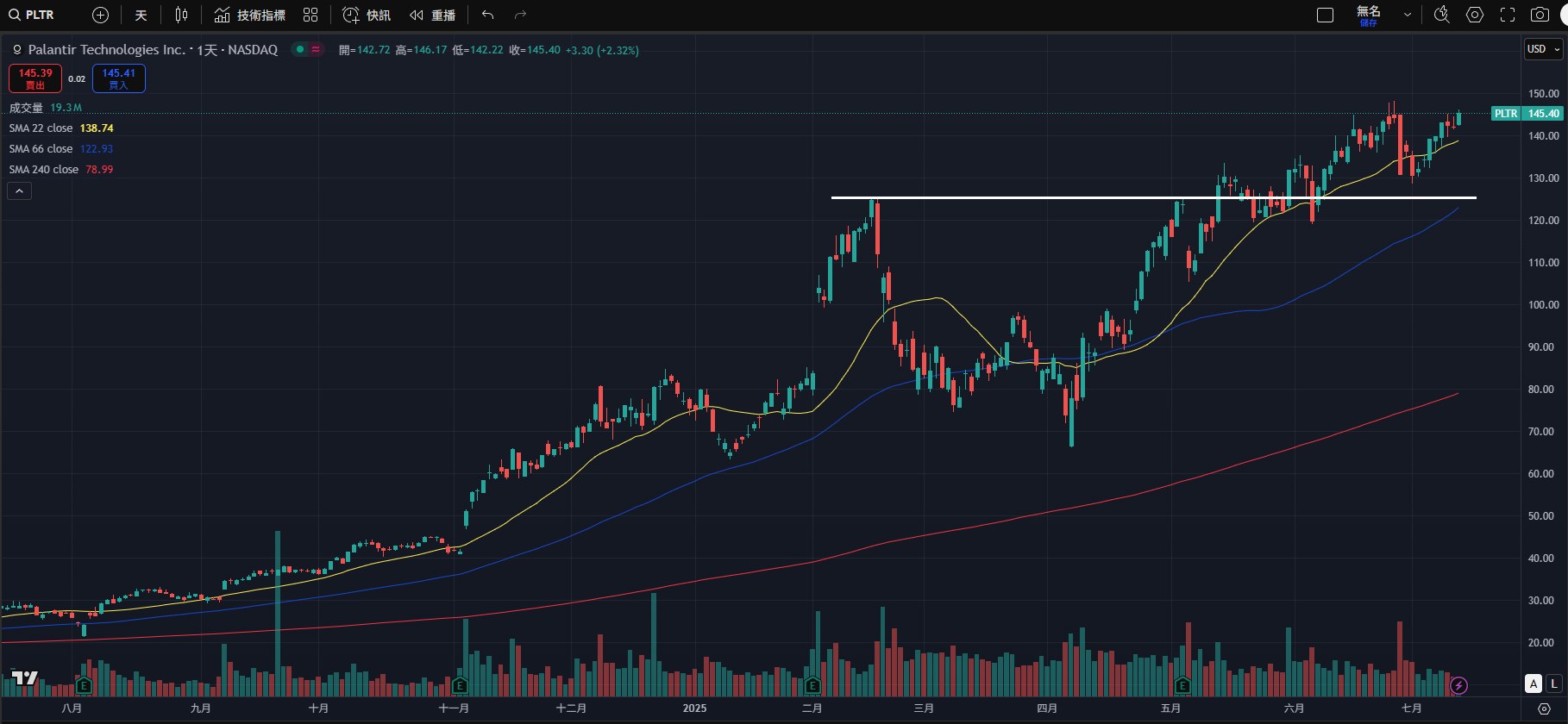This screenshot has width=1568, height=724.
Task: Toggle auto scale with the A button
Action: click(x=1533, y=683)
